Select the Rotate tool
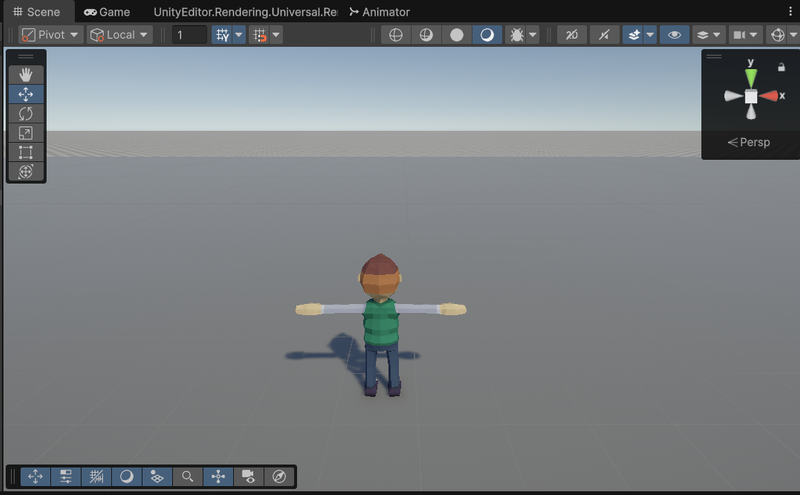 click(x=26, y=113)
